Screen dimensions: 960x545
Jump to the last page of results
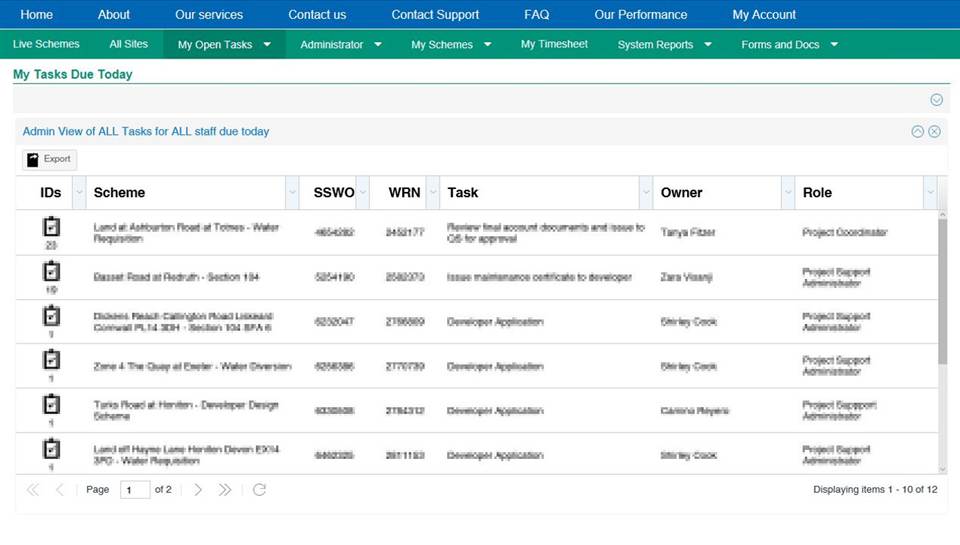tap(225, 490)
